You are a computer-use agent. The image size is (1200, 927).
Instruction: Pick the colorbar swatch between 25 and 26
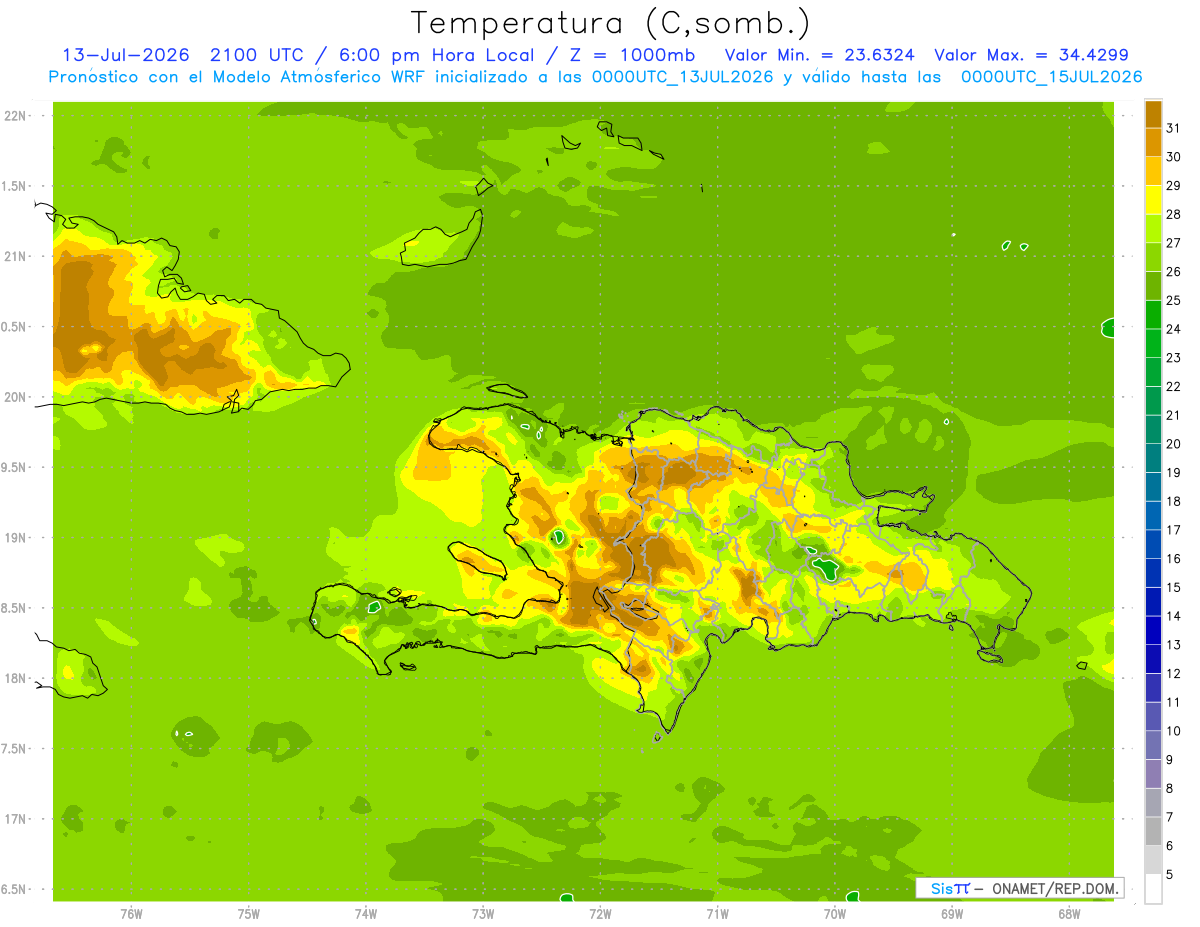1153,286
